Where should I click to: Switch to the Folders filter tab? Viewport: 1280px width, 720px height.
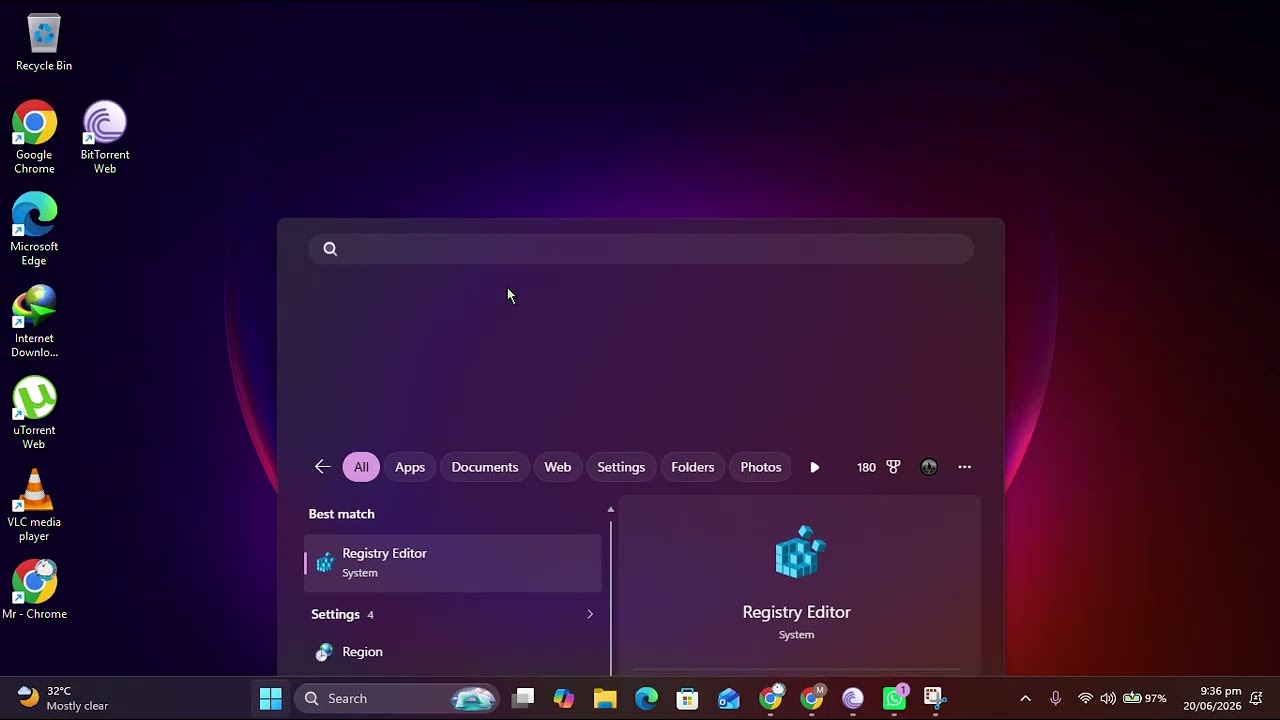click(x=693, y=467)
